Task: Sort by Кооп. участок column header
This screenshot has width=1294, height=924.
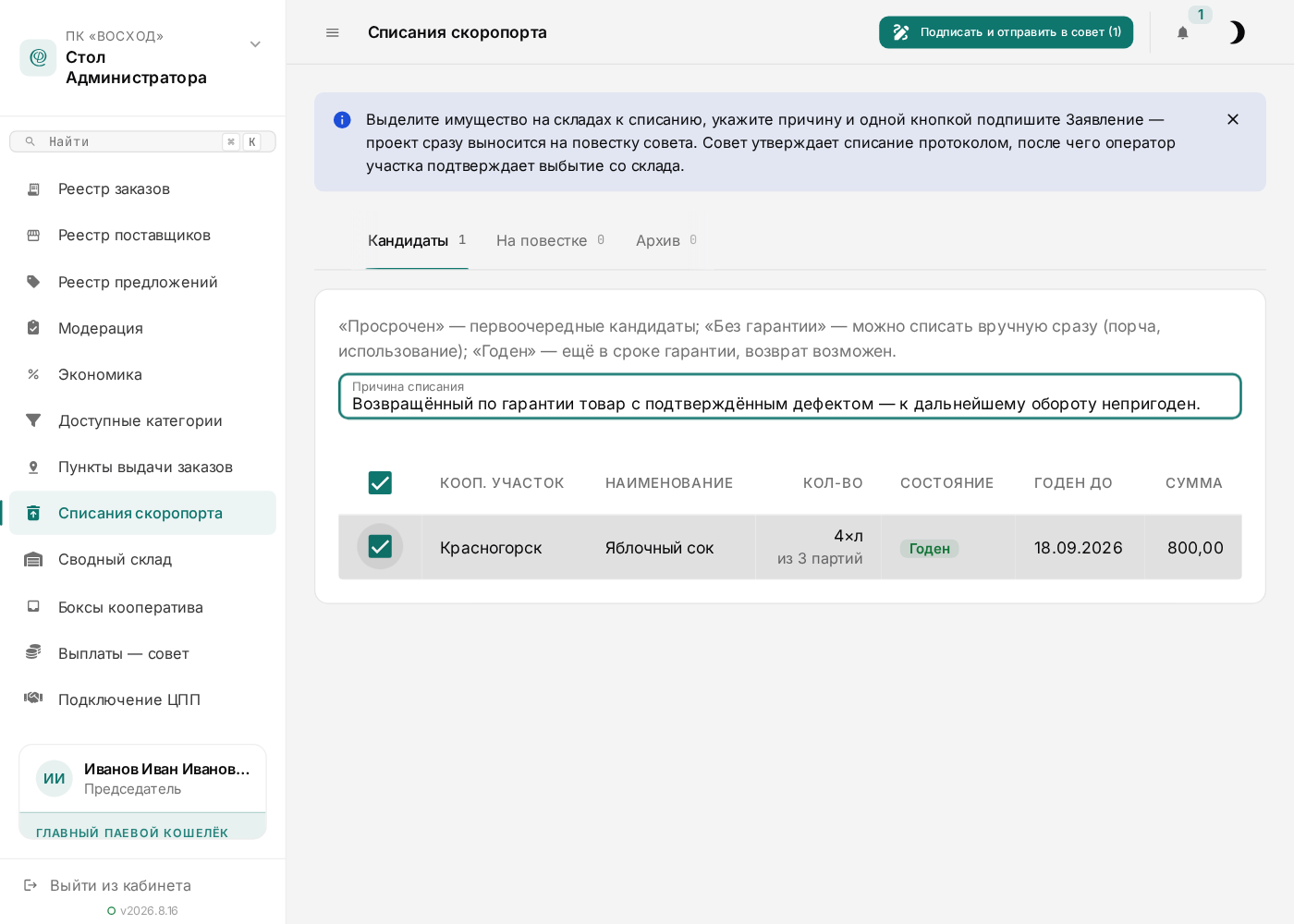Action: coord(502,482)
